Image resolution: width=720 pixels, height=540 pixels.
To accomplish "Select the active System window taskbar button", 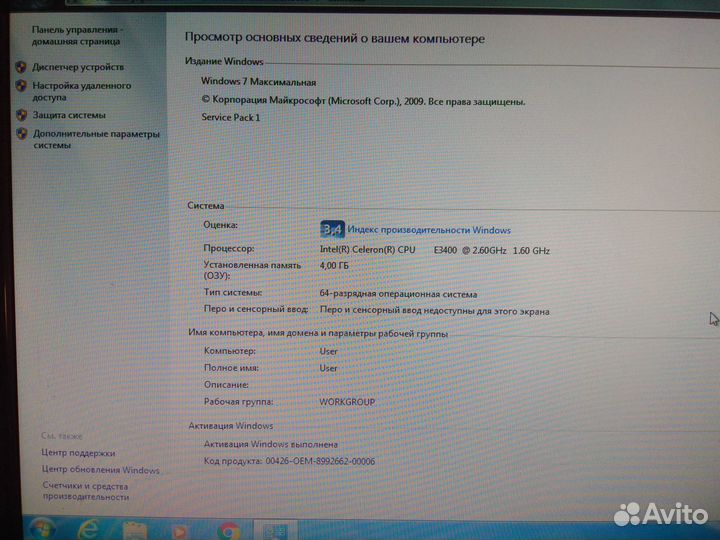I will 276,531.
